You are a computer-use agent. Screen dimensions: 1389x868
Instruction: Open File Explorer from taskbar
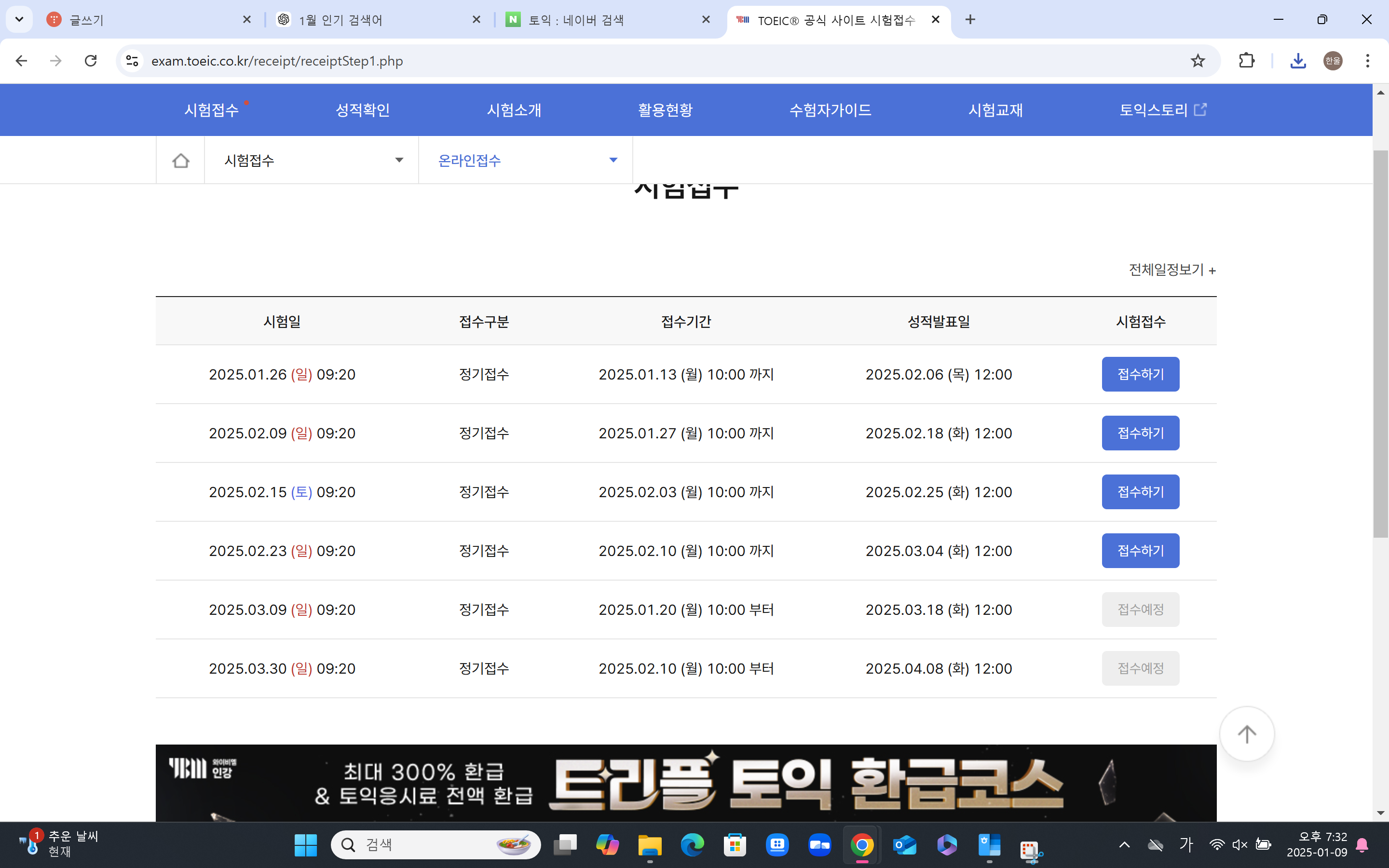(649, 844)
